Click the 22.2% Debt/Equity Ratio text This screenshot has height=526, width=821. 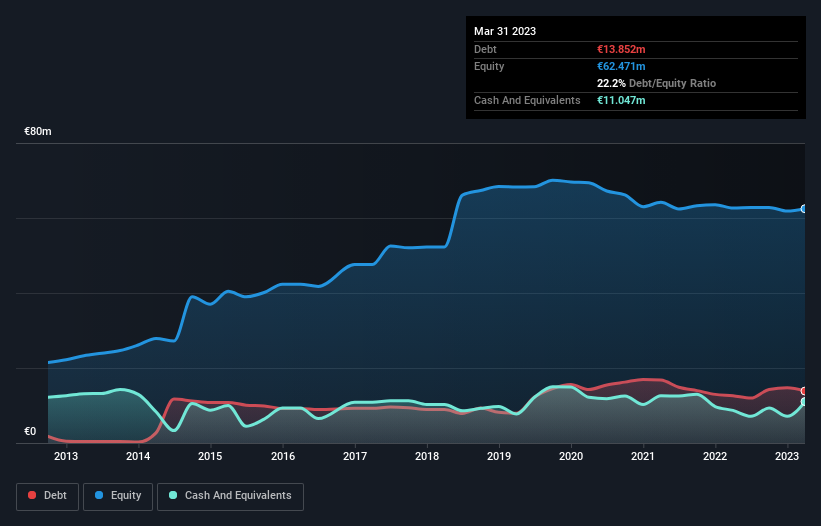[656, 83]
